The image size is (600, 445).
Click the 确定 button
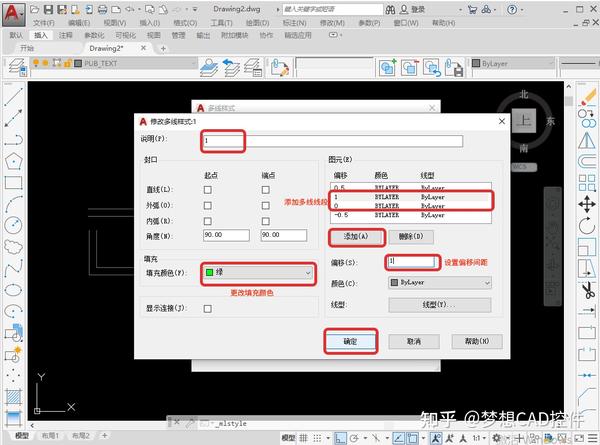(x=350, y=341)
